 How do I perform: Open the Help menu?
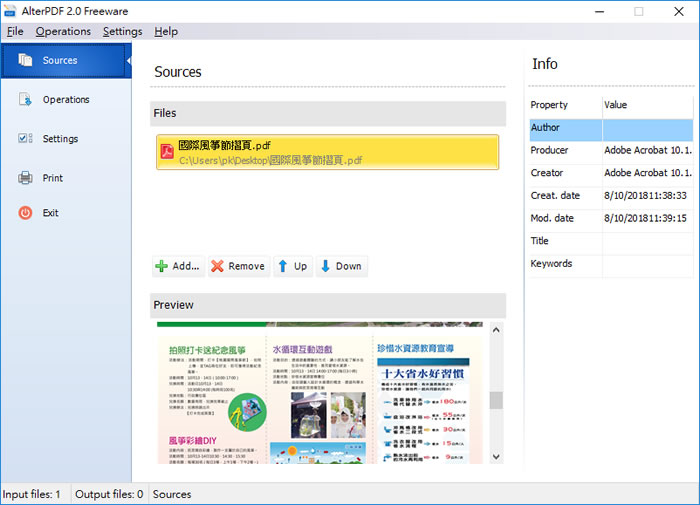click(166, 31)
